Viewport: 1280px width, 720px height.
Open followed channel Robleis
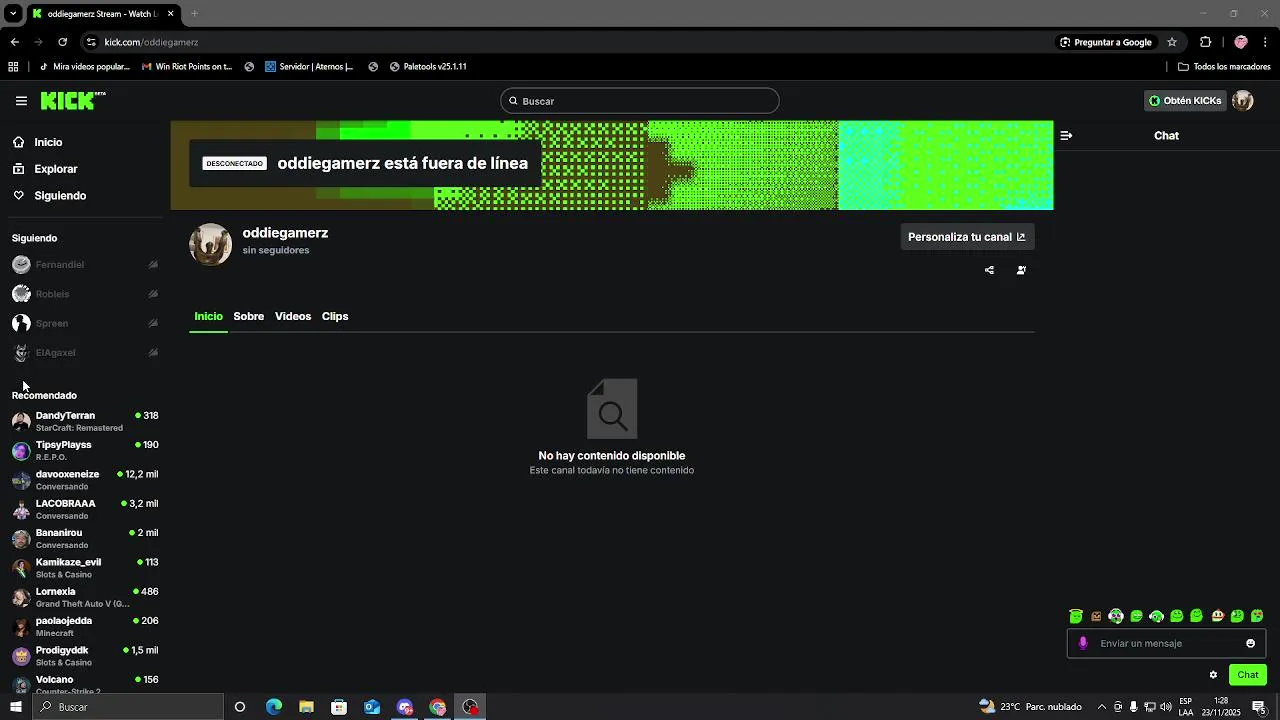[x=85, y=294]
